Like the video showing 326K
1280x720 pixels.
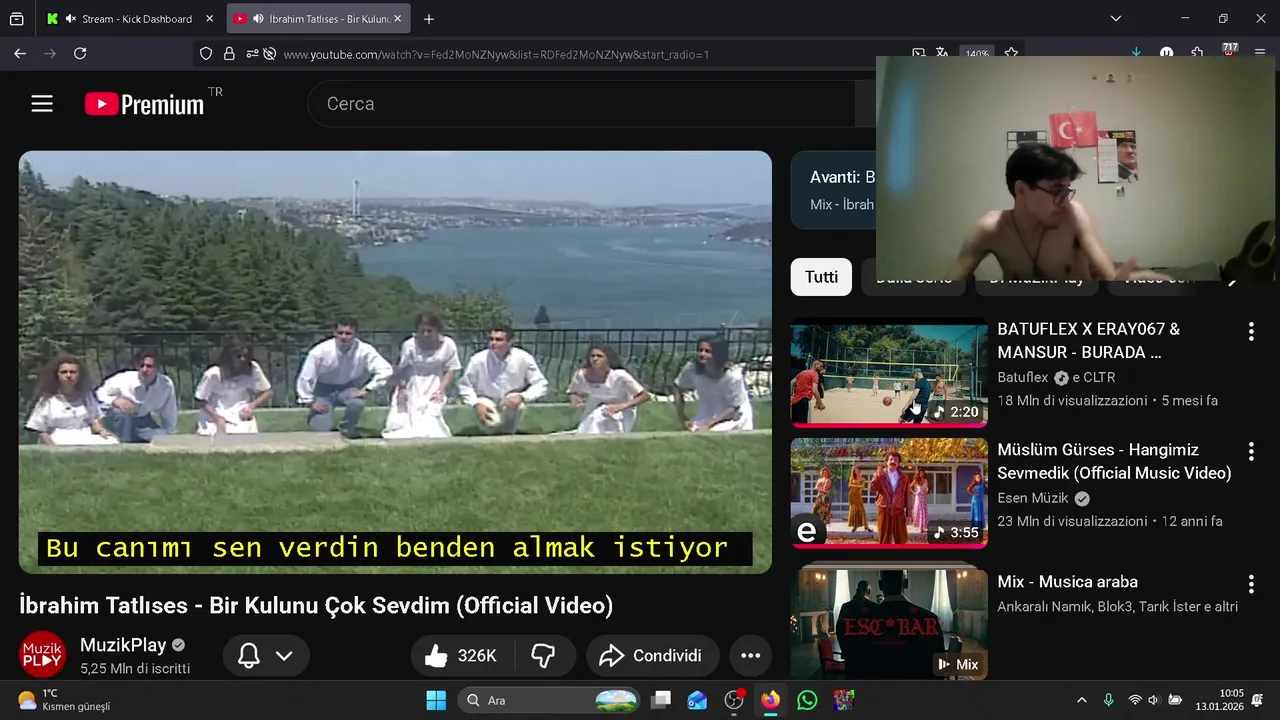[461, 656]
